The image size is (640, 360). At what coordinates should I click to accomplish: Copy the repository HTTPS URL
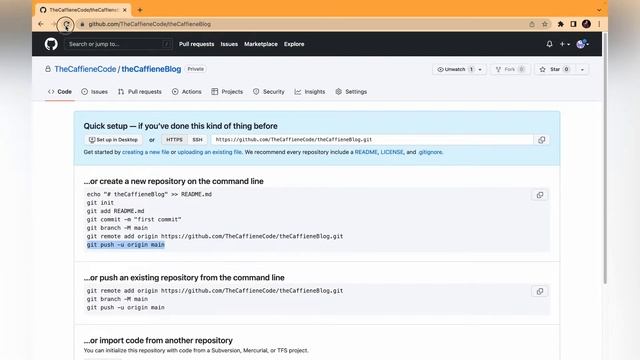coord(542,140)
